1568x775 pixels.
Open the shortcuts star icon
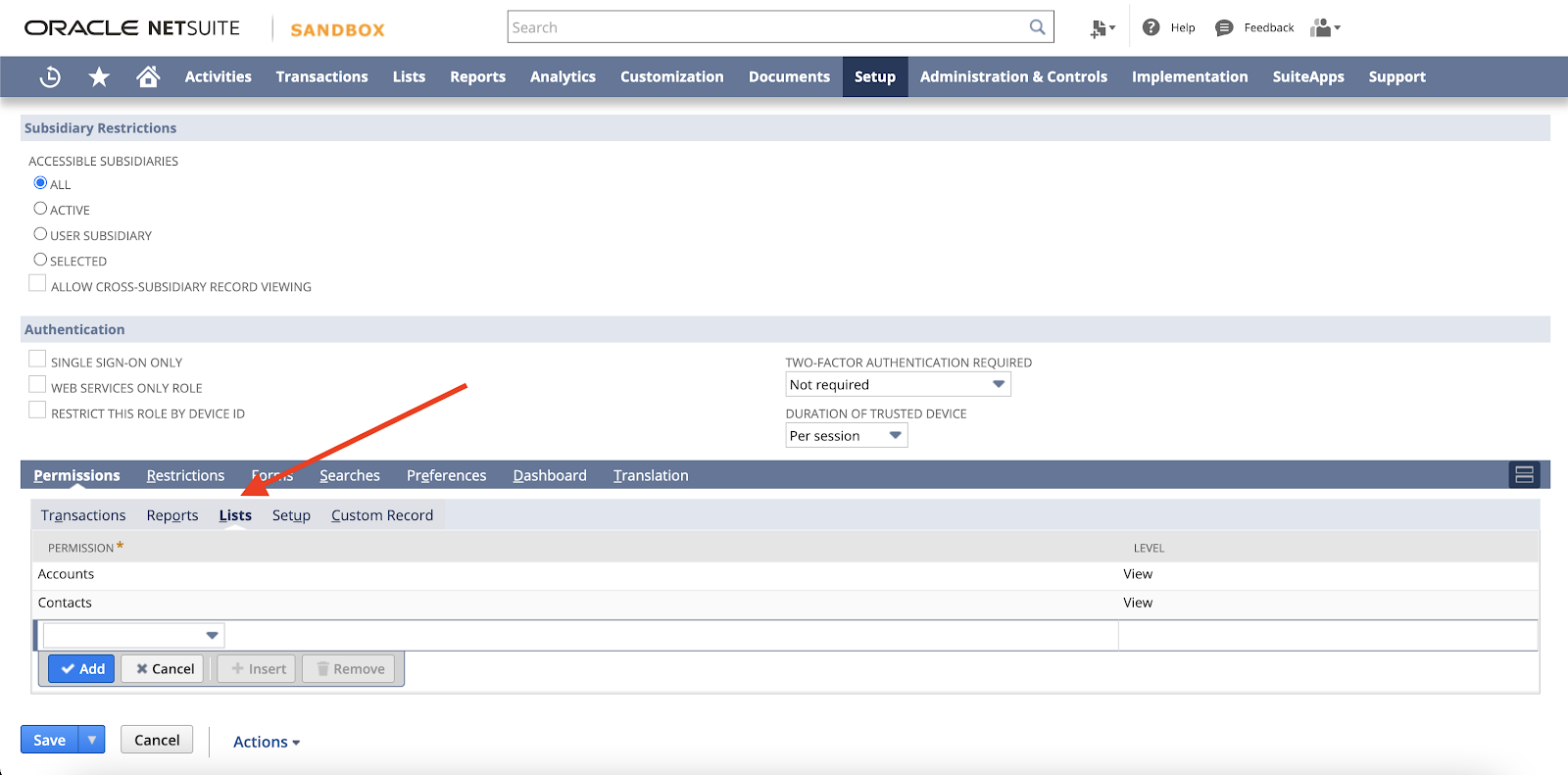(99, 76)
